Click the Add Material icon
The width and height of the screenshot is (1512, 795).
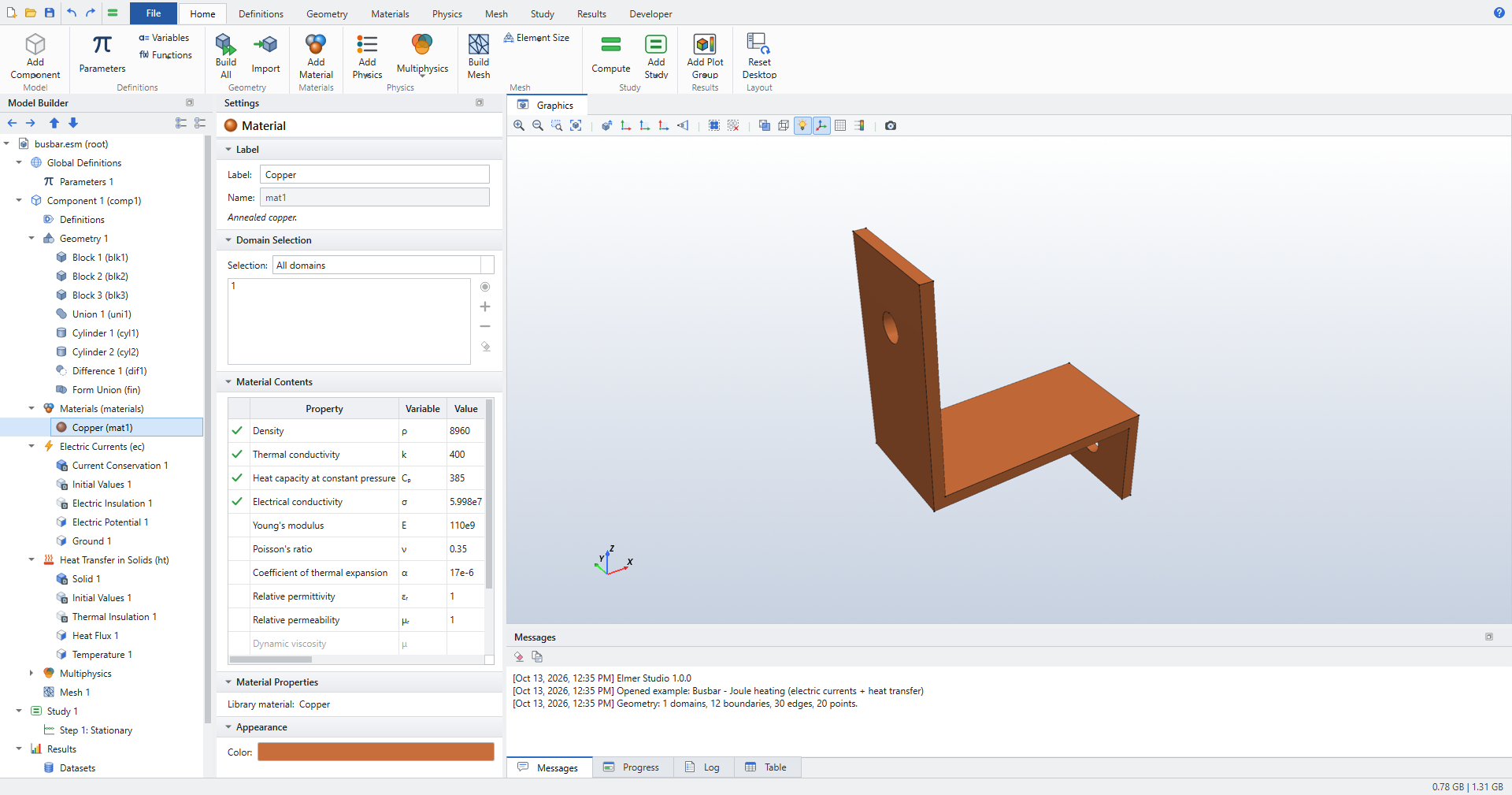pos(316,44)
